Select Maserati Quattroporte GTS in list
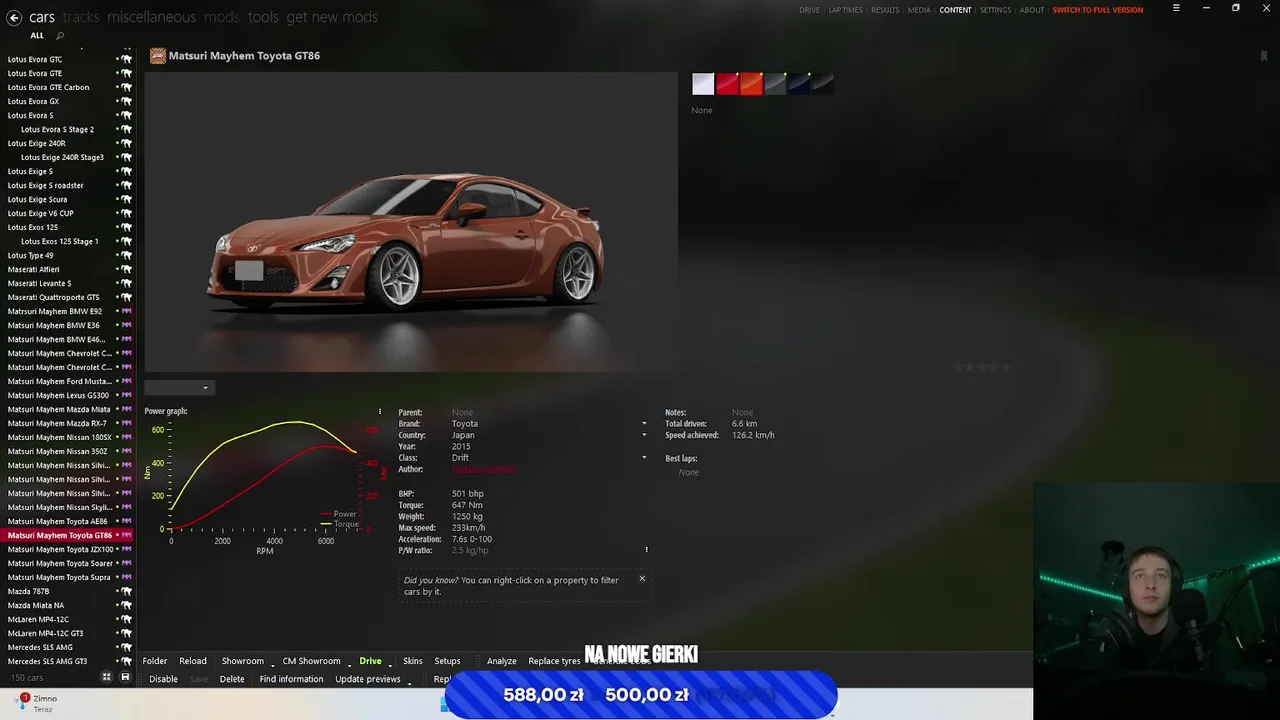Screen dimensions: 1280x720 point(54,297)
